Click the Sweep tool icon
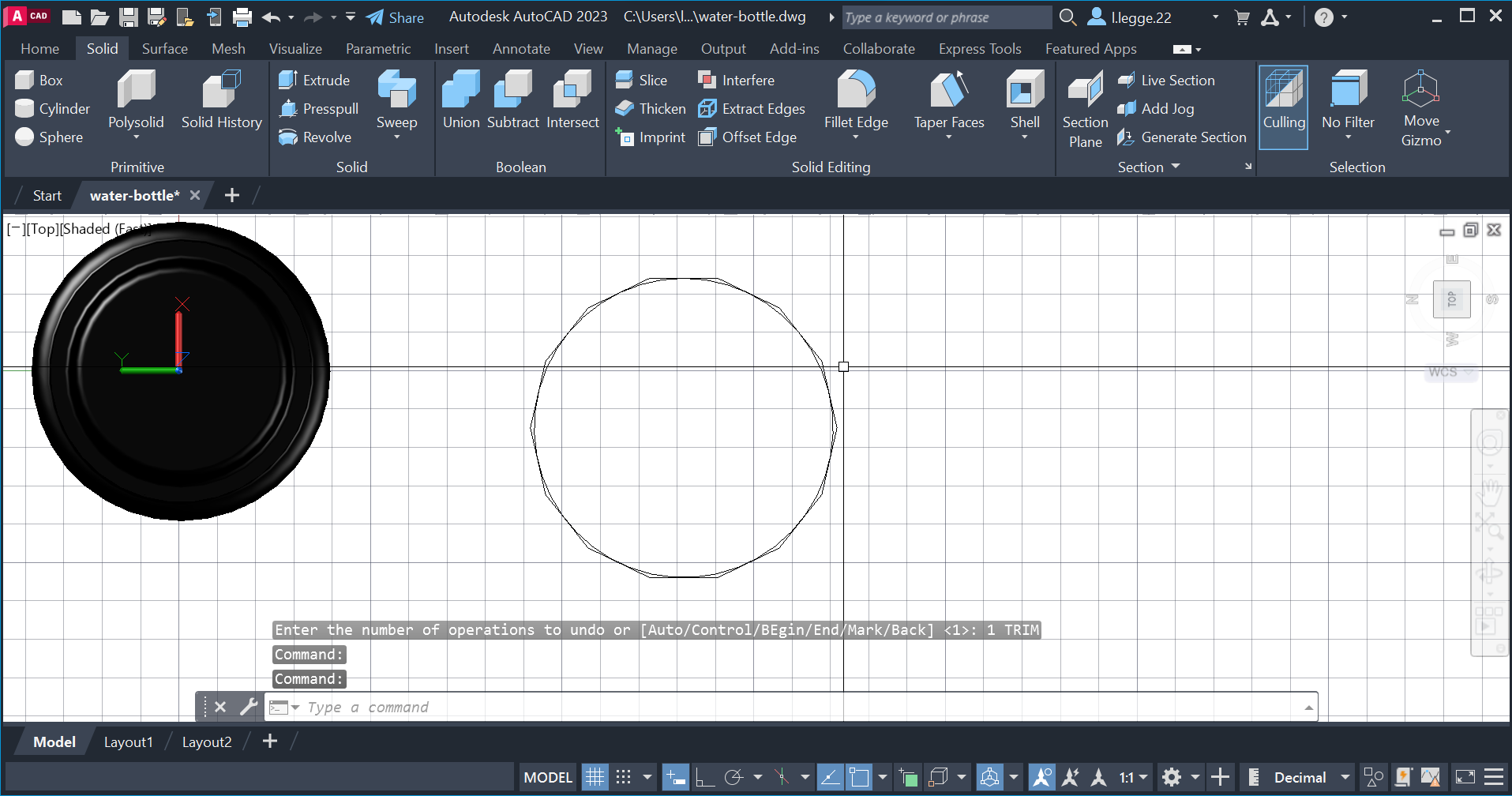Viewport: 1512px width, 796px height. click(396, 88)
